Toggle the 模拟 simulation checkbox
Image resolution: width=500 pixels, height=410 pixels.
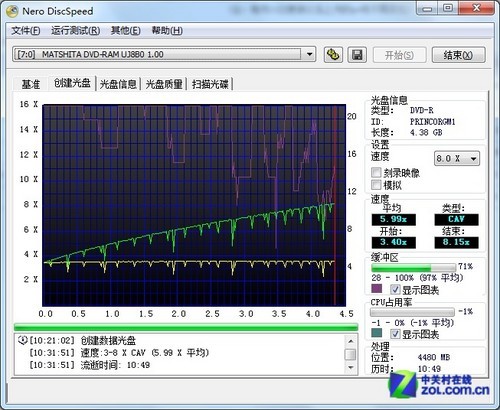point(376,185)
